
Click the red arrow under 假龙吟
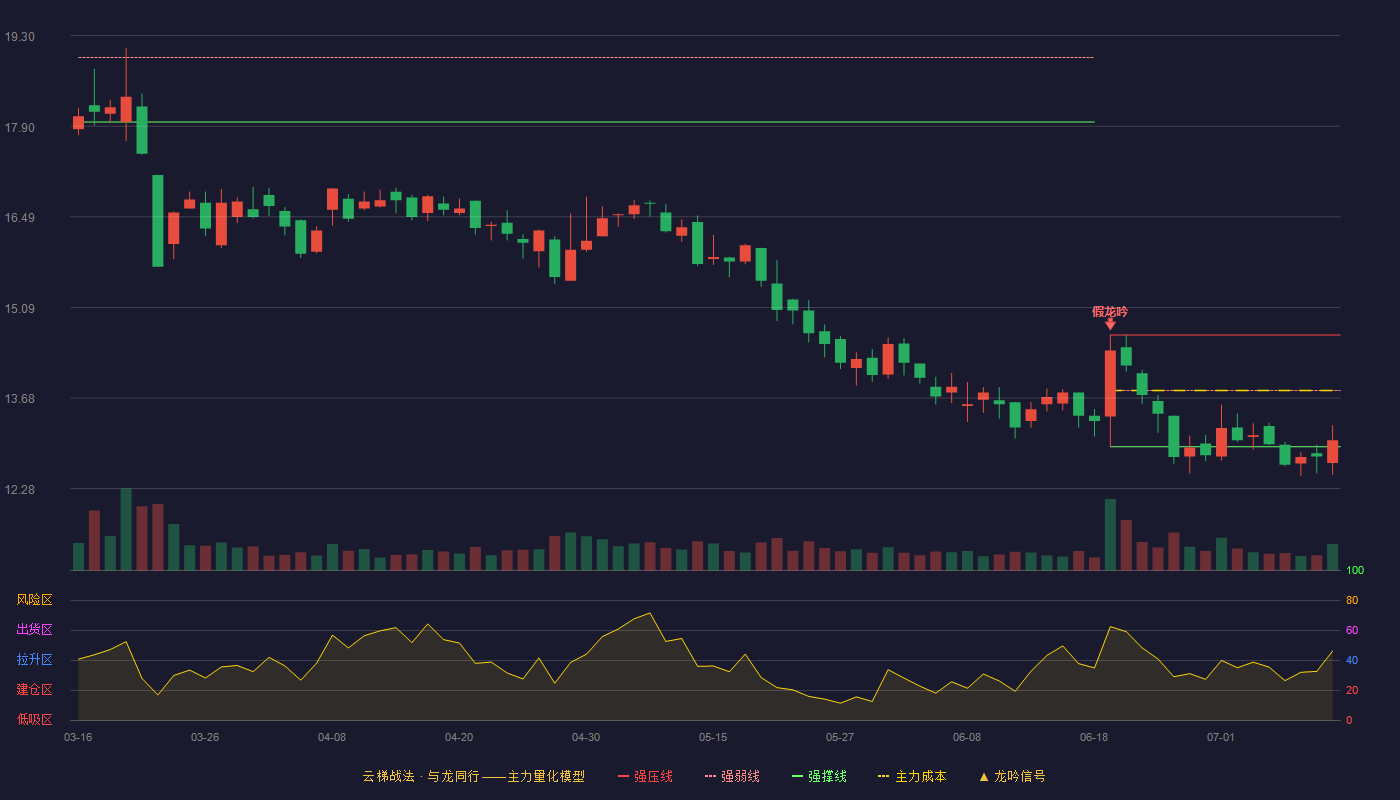(x=1110, y=324)
